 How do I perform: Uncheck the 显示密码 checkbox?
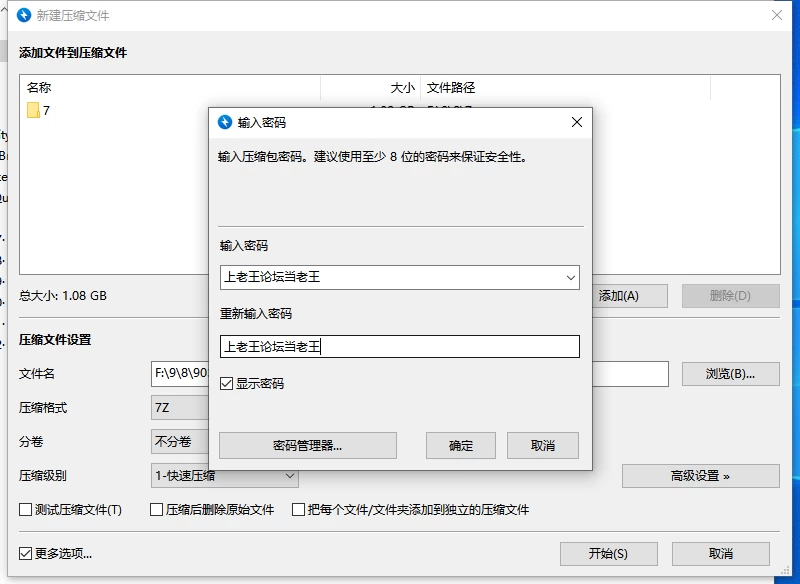click(x=227, y=384)
